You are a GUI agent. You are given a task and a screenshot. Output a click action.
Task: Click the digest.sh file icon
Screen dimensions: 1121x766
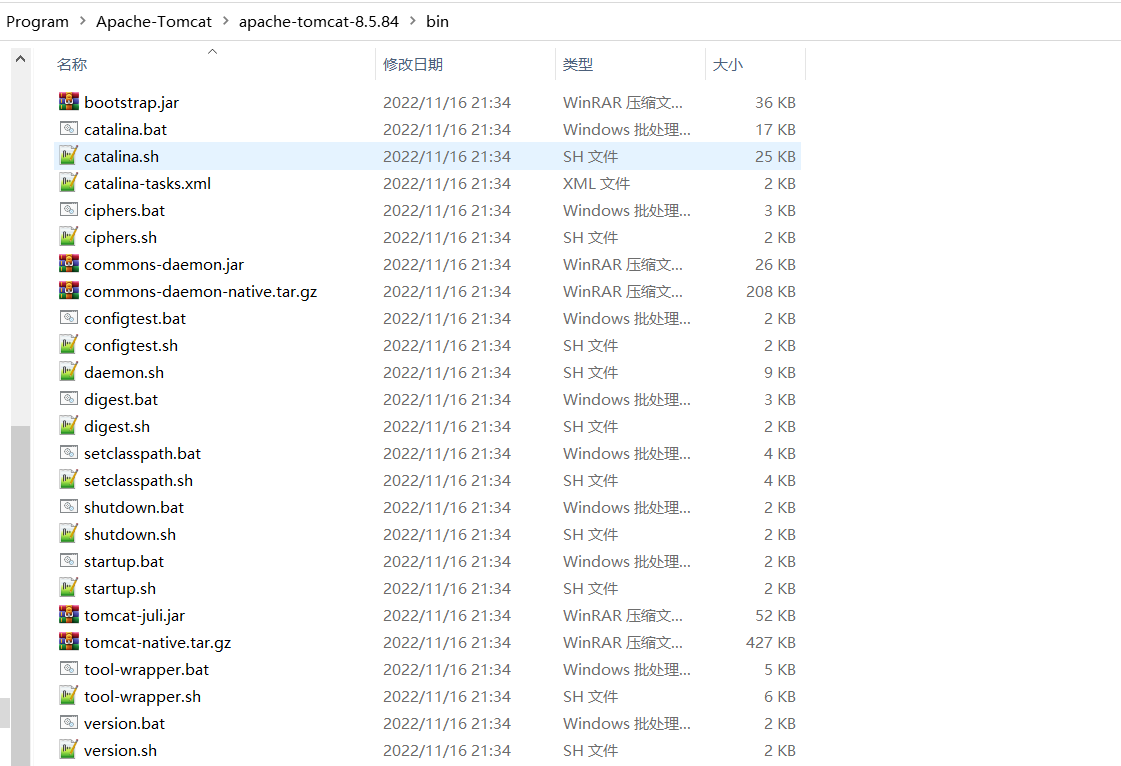pos(69,426)
